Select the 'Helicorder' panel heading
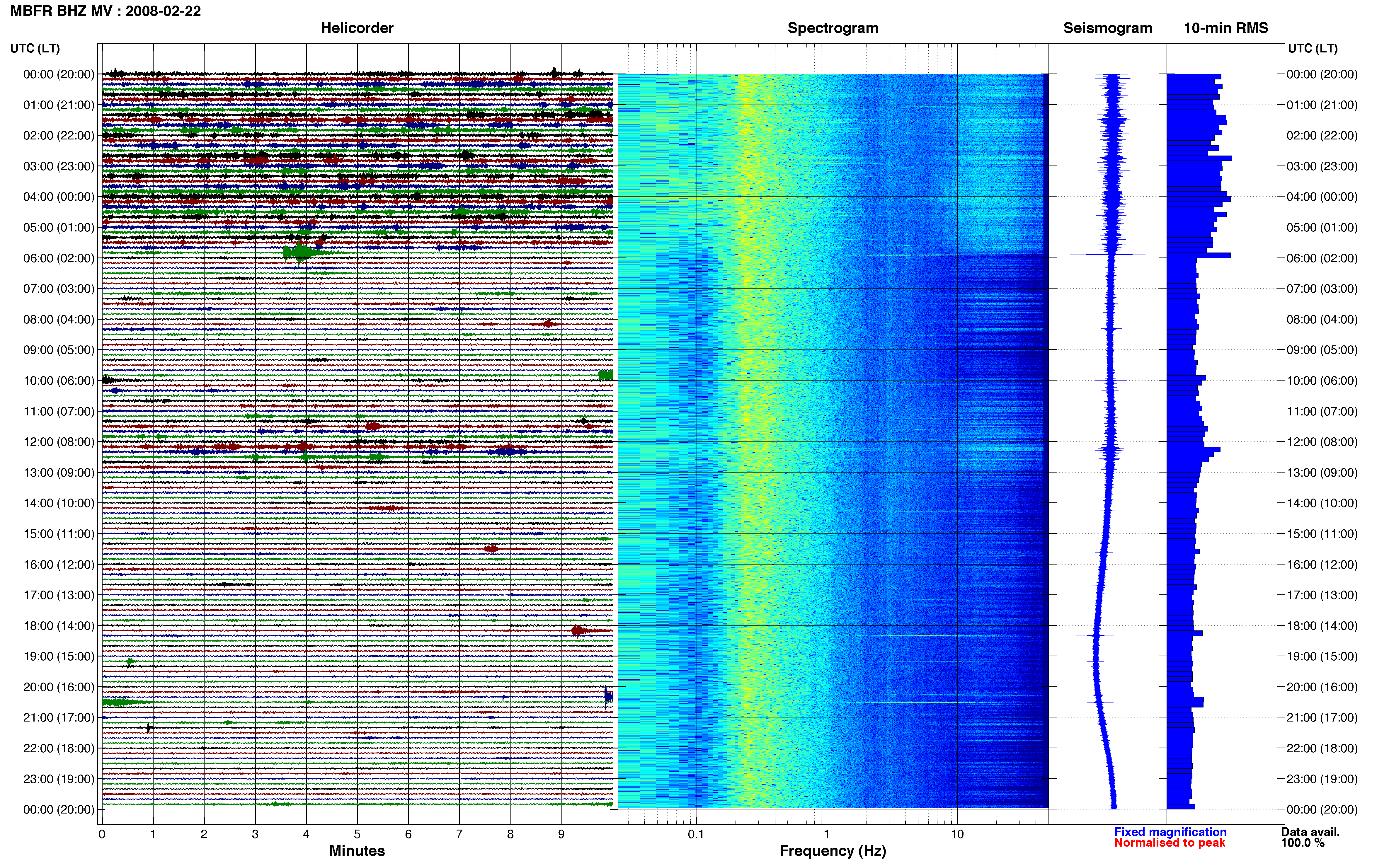This screenshot has height=868, width=1389. 357,28
